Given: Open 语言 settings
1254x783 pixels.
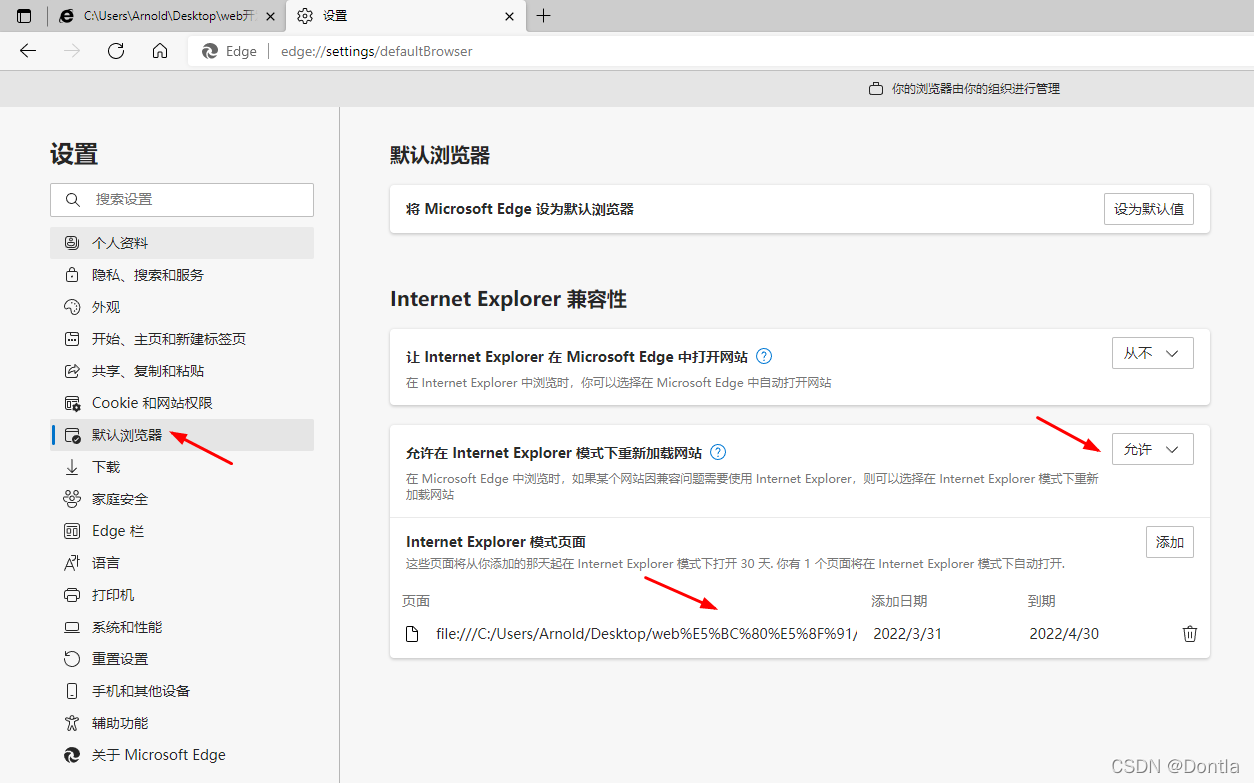Looking at the screenshot, I should coord(182,563).
